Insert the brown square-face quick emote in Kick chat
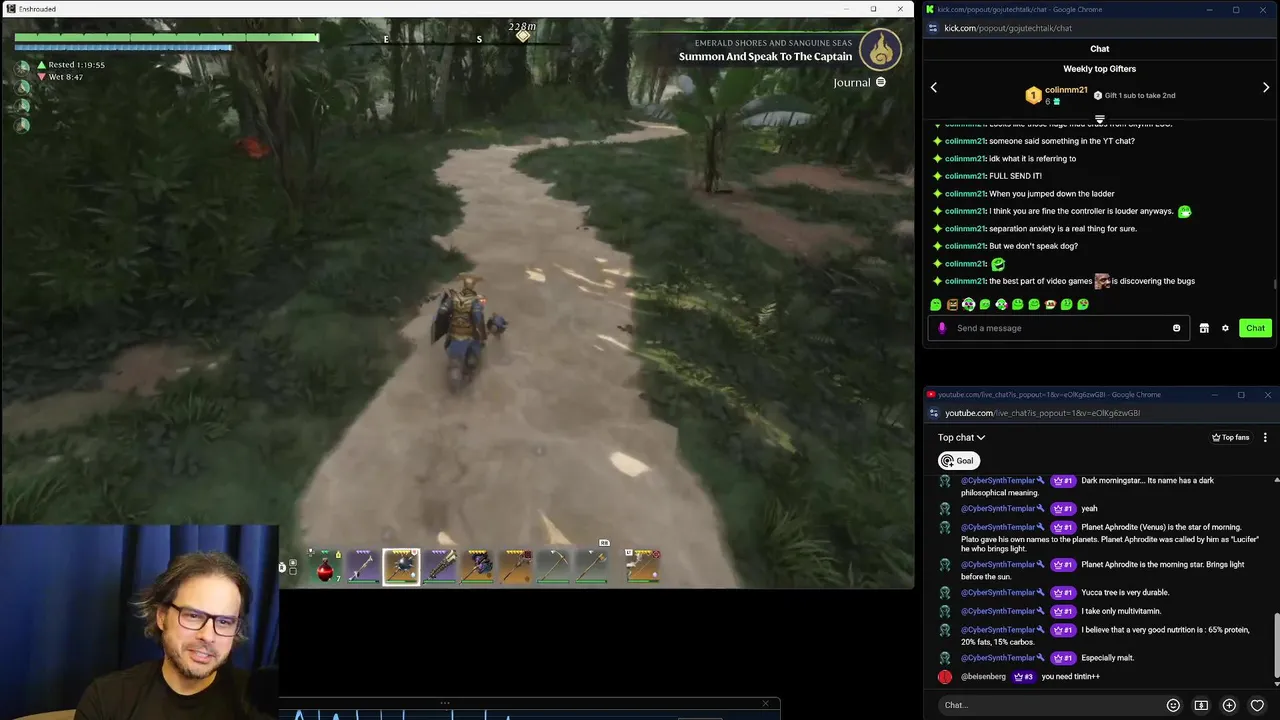 click(x=952, y=304)
